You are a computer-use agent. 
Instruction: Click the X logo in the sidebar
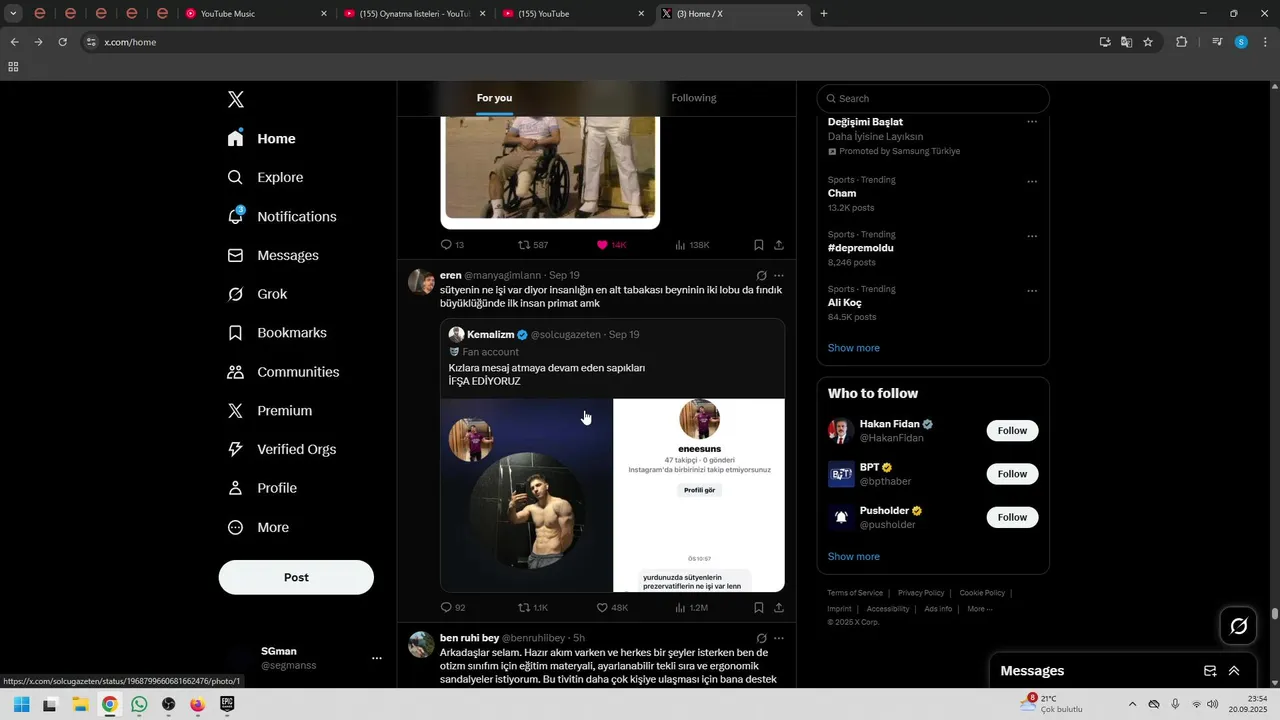(x=236, y=99)
